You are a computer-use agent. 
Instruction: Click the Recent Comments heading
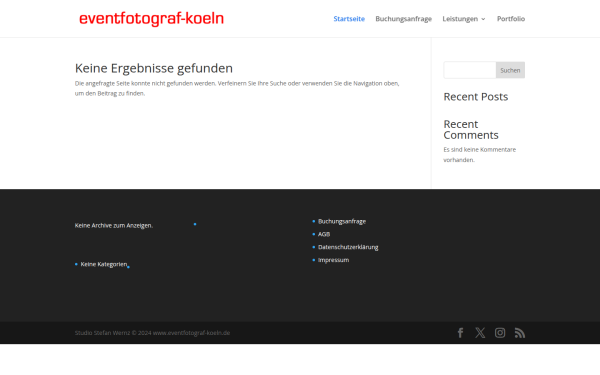point(471,130)
